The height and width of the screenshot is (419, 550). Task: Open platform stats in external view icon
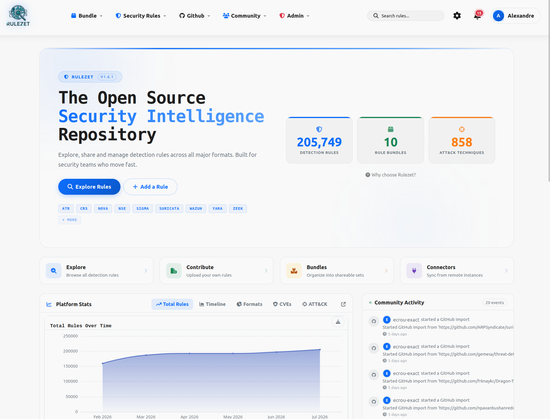[343, 304]
